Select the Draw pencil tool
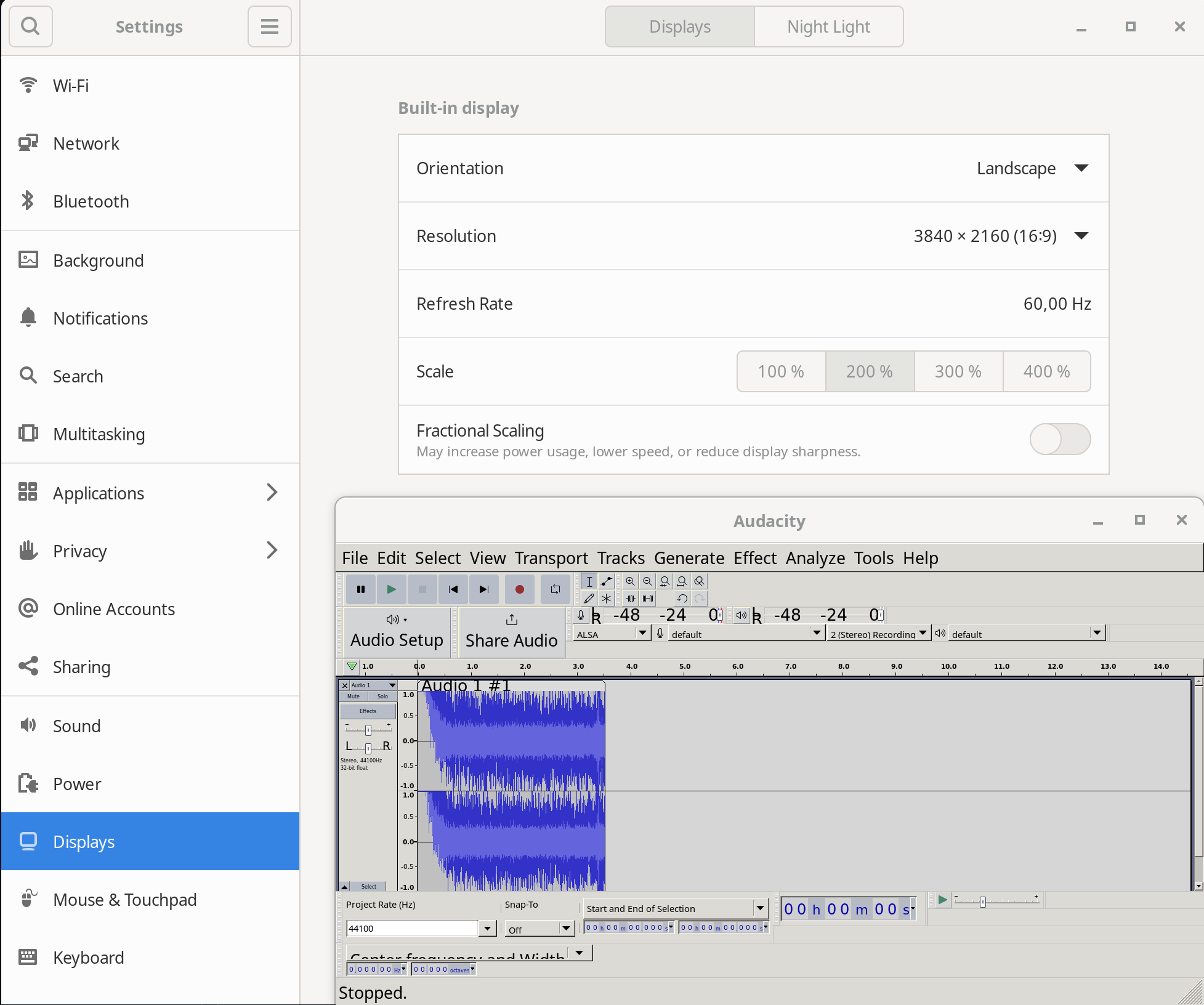The height and width of the screenshot is (1005, 1204). pos(589,598)
